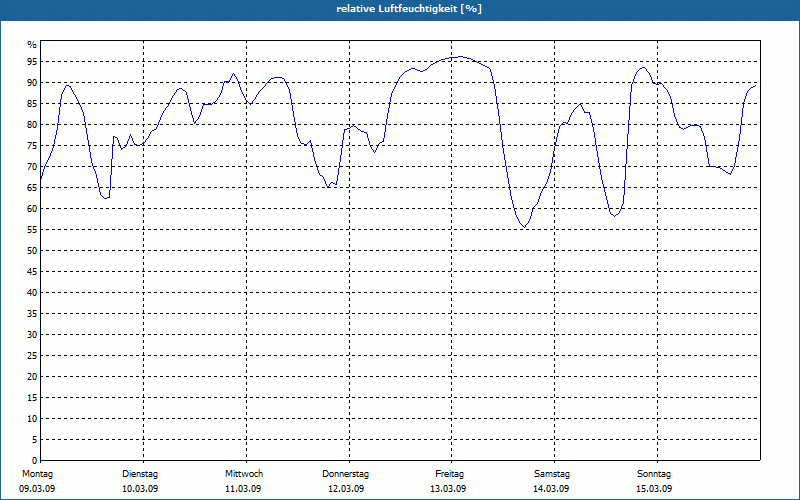The height and width of the screenshot is (500, 800).
Task: Click the y-axis value 25
Action: 32,356
